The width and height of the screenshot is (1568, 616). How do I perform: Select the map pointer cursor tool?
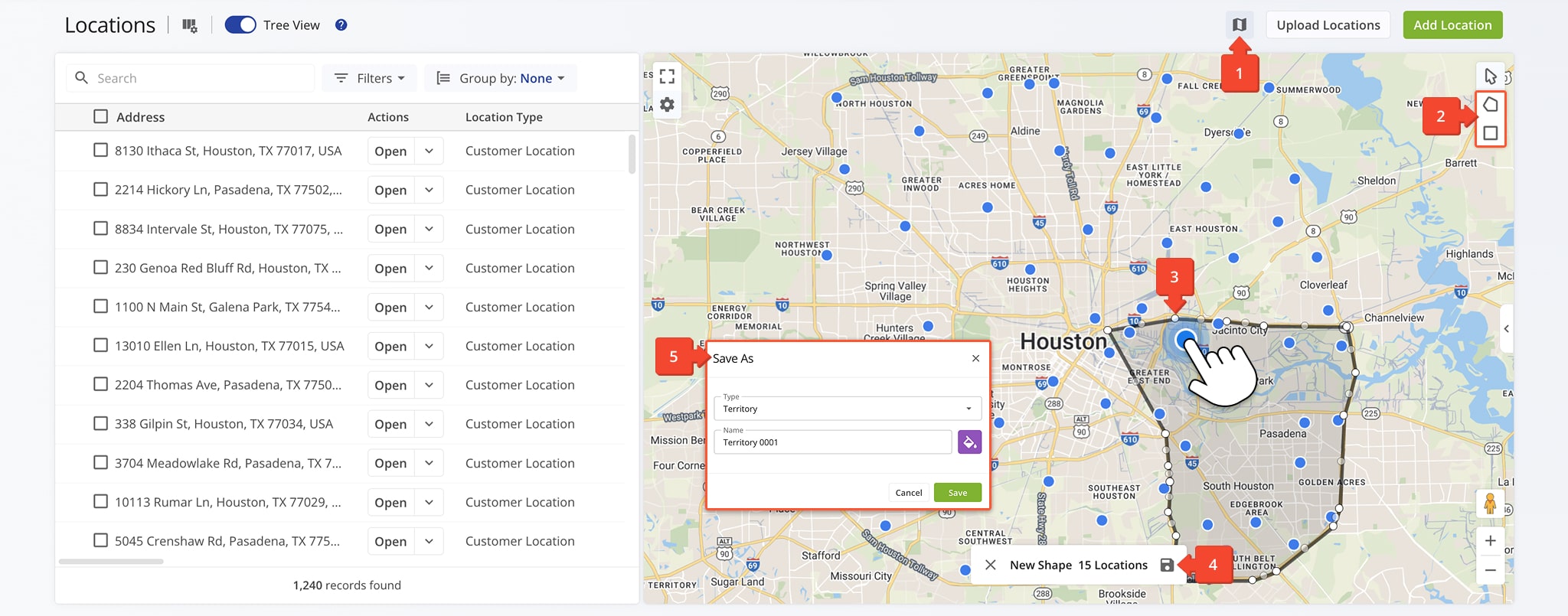(x=1490, y=77)
